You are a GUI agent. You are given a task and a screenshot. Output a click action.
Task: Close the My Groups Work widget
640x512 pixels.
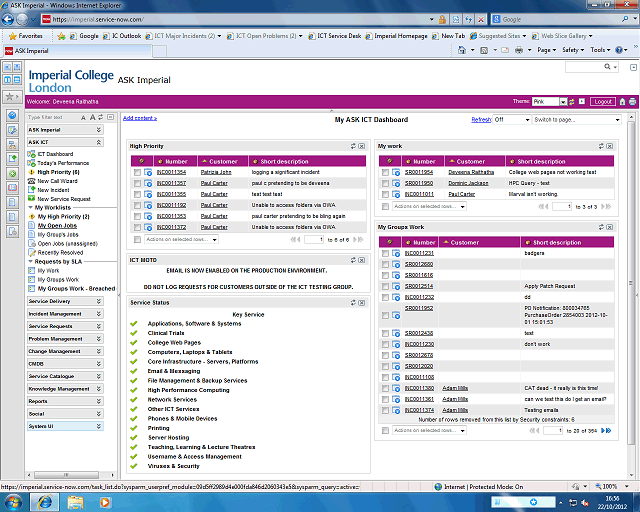(x=610, y=227)
